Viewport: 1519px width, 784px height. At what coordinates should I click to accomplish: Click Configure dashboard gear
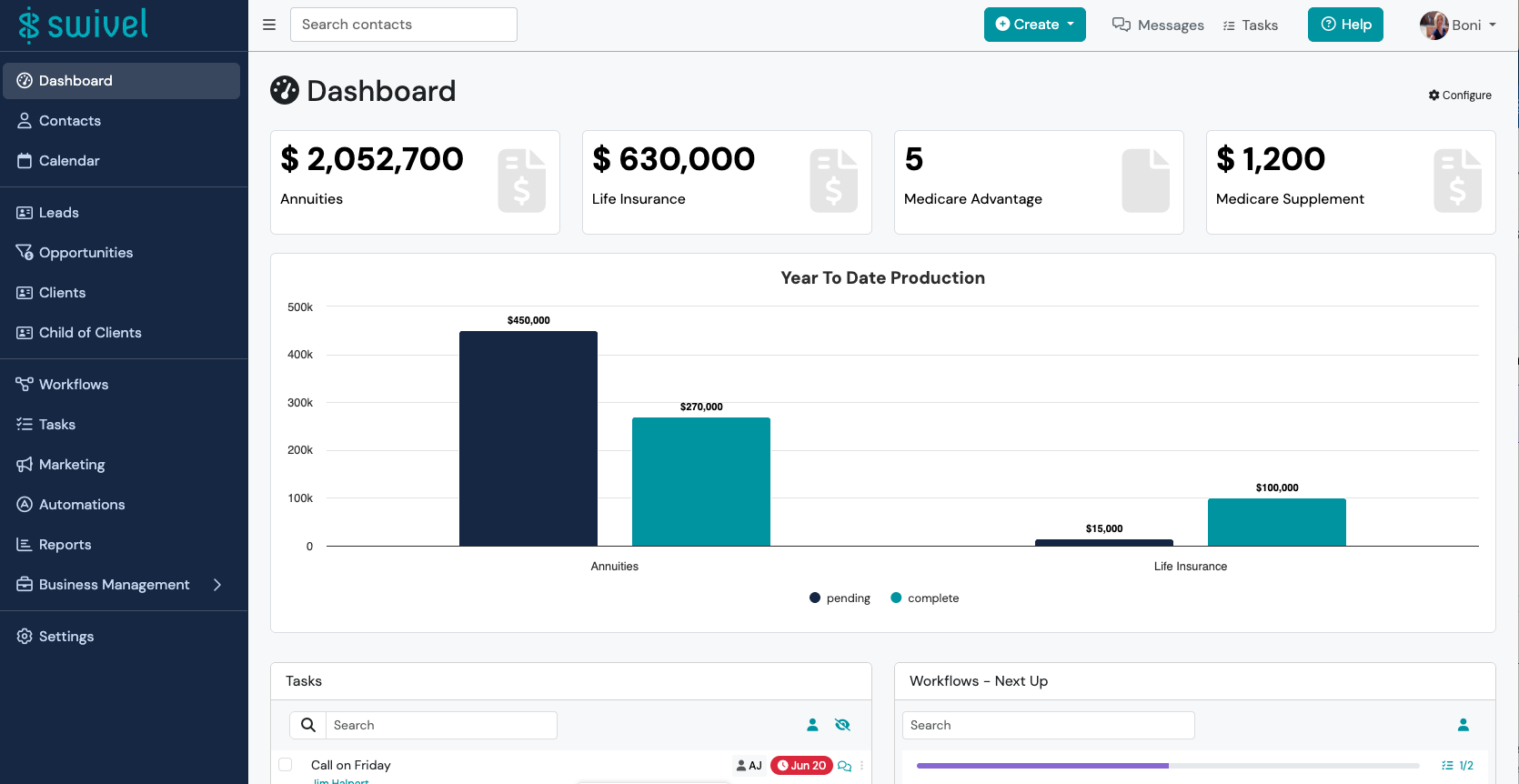1460,95
